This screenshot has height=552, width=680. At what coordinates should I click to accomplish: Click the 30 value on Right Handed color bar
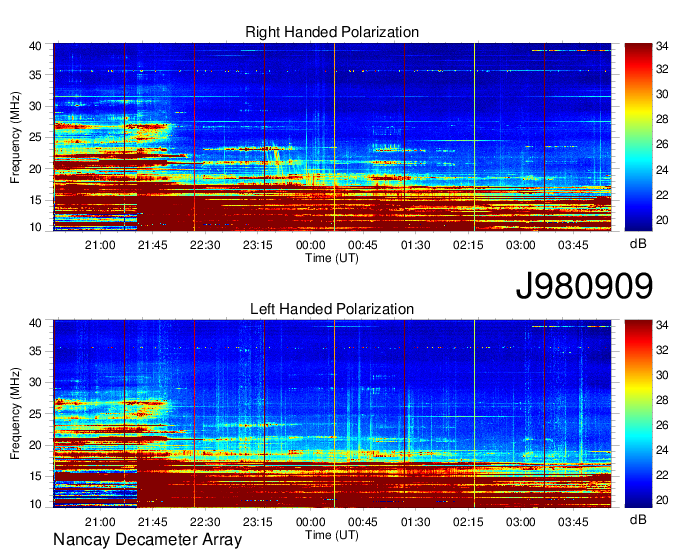(x=662, y=94)
